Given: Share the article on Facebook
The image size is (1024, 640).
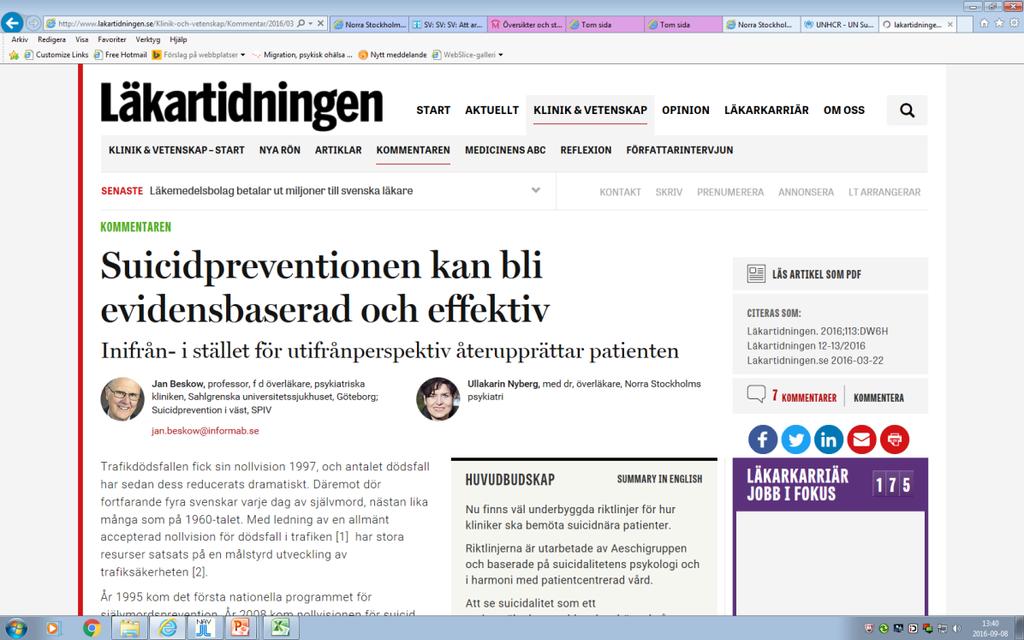Looking at the screenshot, I should click(x=762, y=440).
